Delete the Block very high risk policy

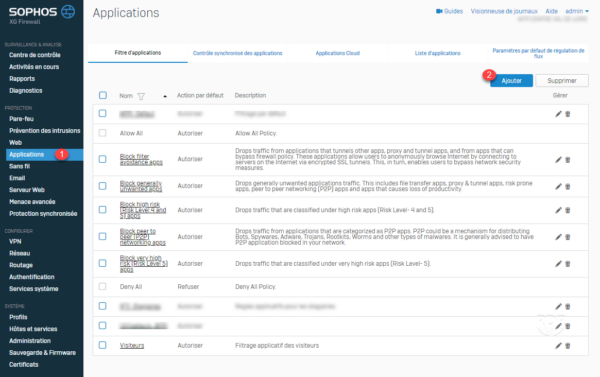coord(568,264)
